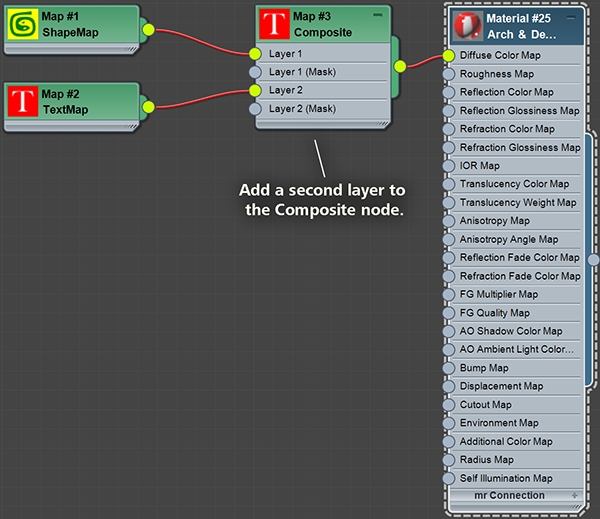Click the Self Illumination Map slot label
The image size is (600, 519).
[506, 478]
